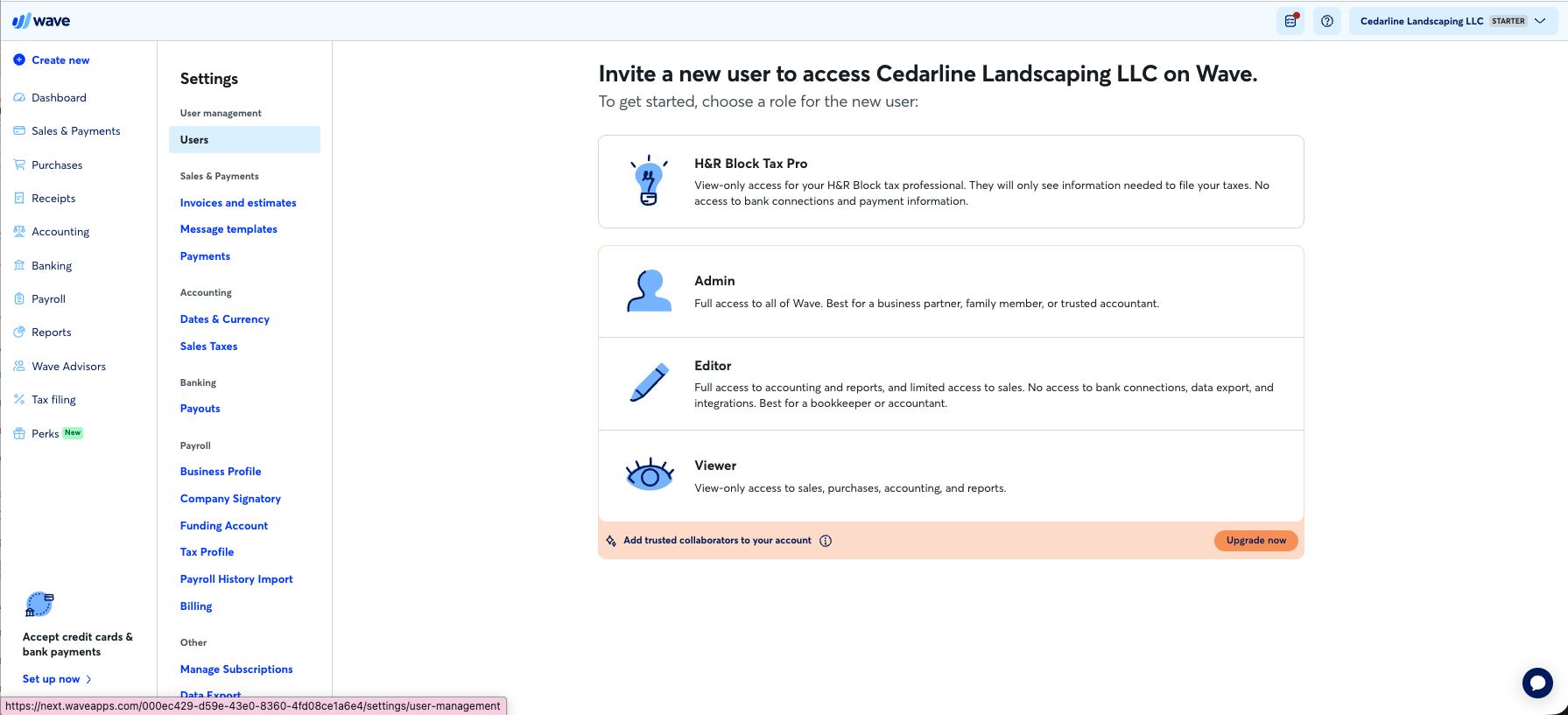Image resolution: width=1568 pixels, height=715 pixels.
Task: Click the info icon beside trusted collaborators
Action: [x=826, y=541]
